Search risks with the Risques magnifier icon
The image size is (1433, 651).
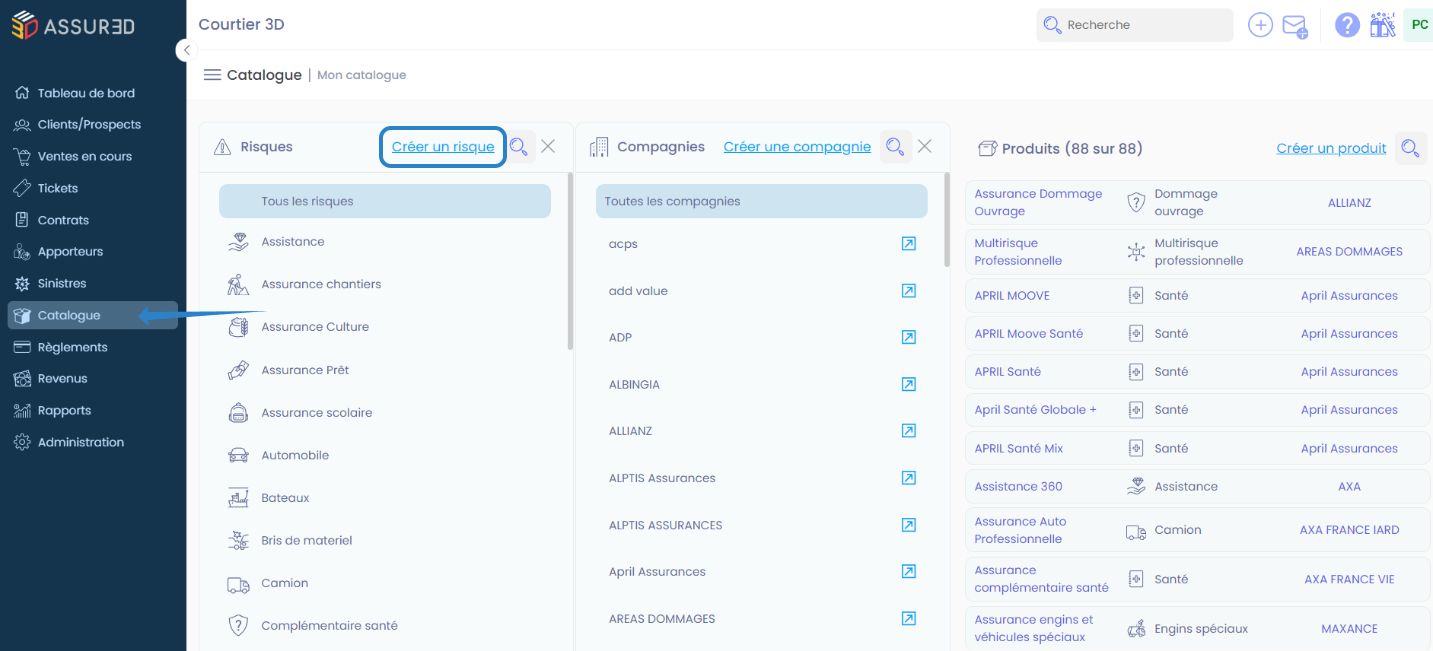(519, 147)
